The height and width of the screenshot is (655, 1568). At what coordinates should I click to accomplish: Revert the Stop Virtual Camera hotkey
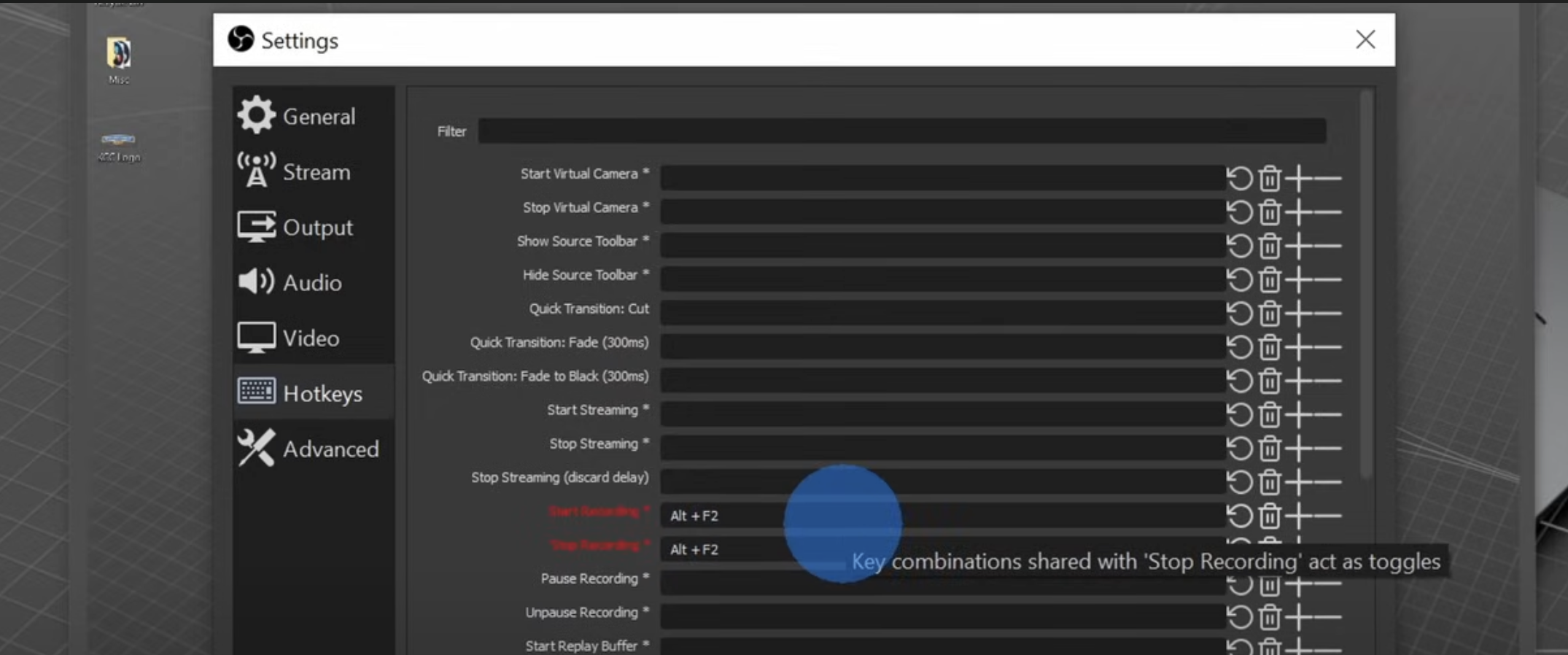coord(1239,212)
